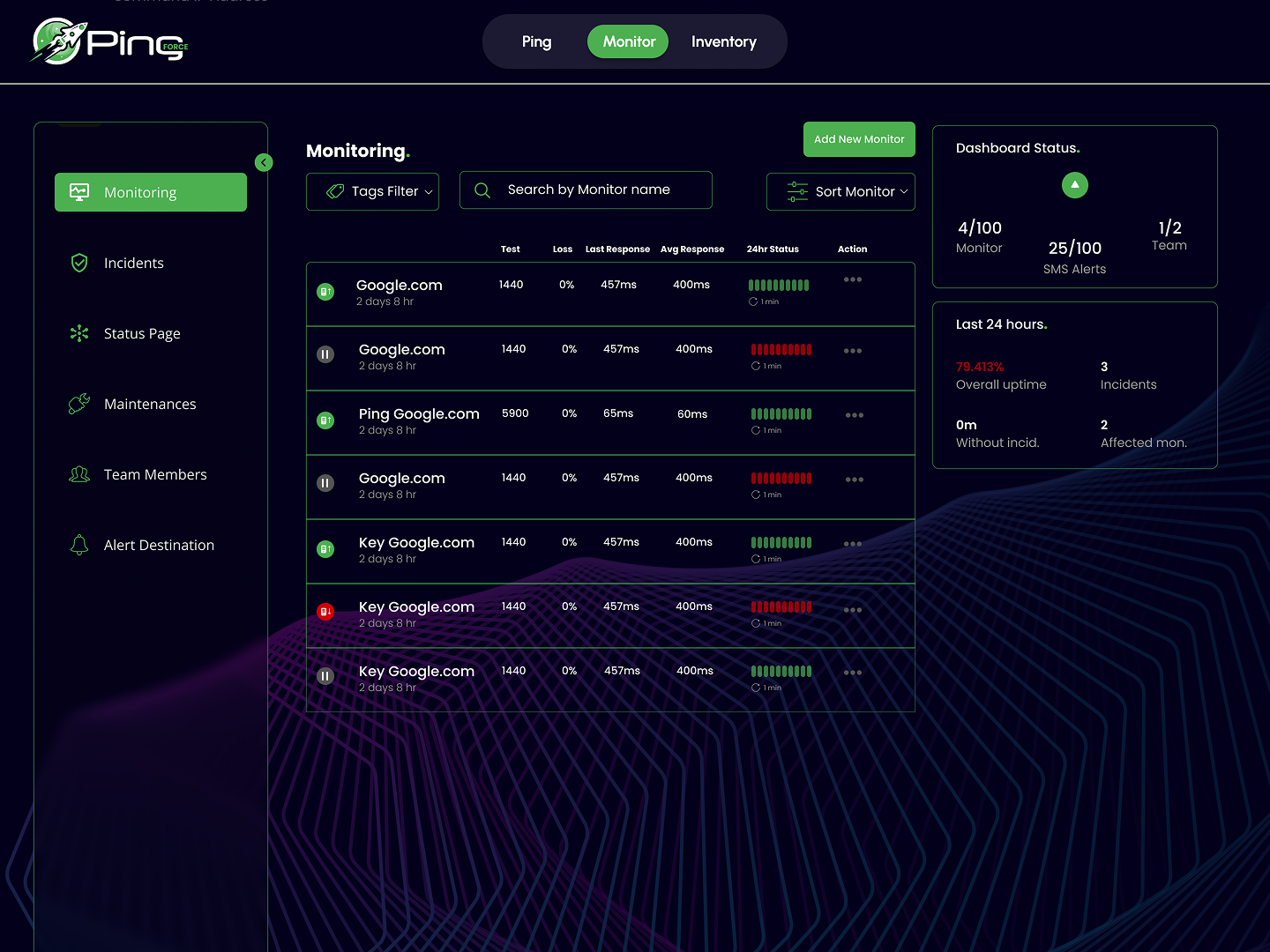Screen dimensions: 1270x952
Task: Open action menu for the paused Key Google.com
Action: pos(853,673)
